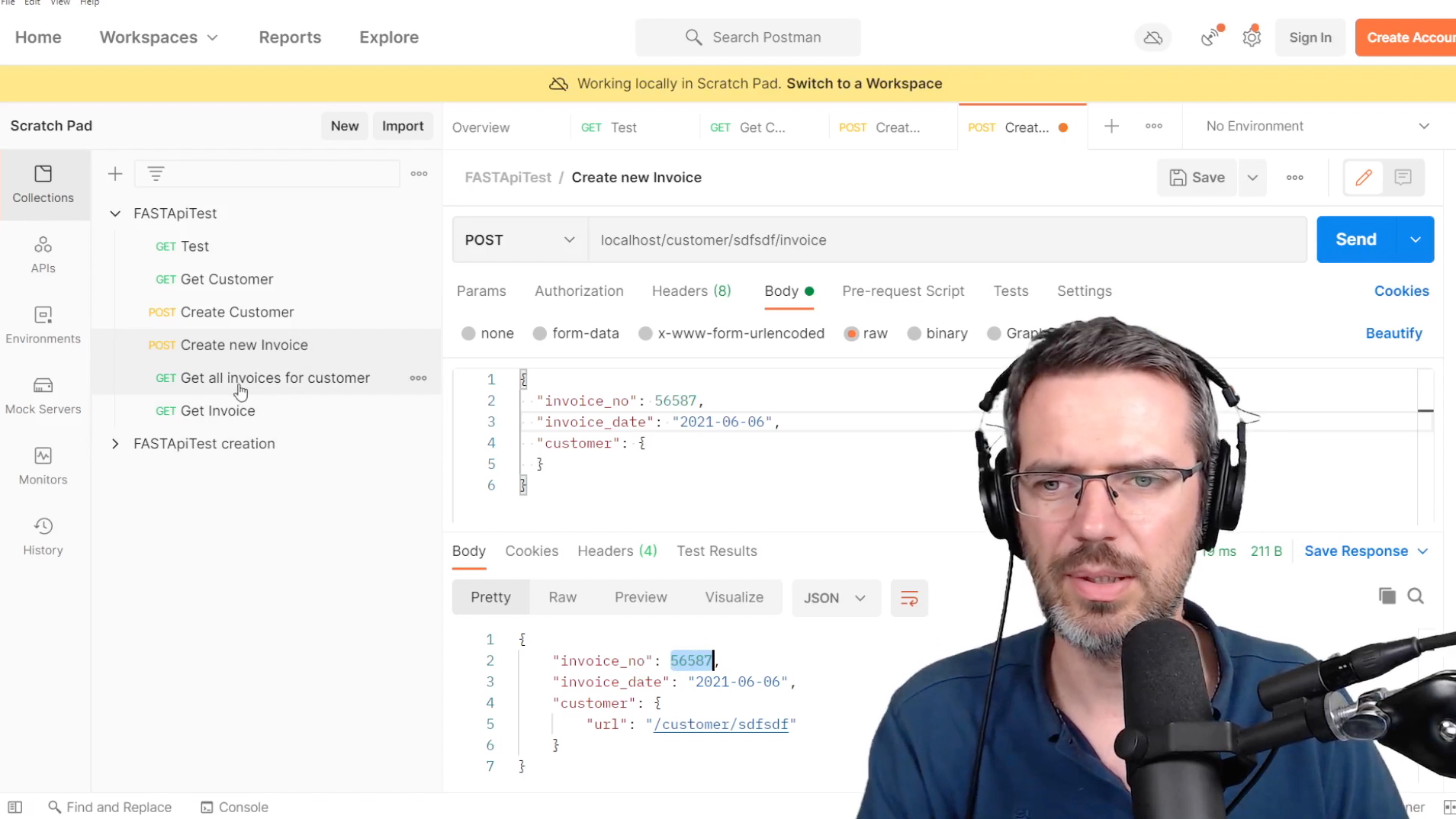Select the raw body type radio

click(x=851, y=333)
